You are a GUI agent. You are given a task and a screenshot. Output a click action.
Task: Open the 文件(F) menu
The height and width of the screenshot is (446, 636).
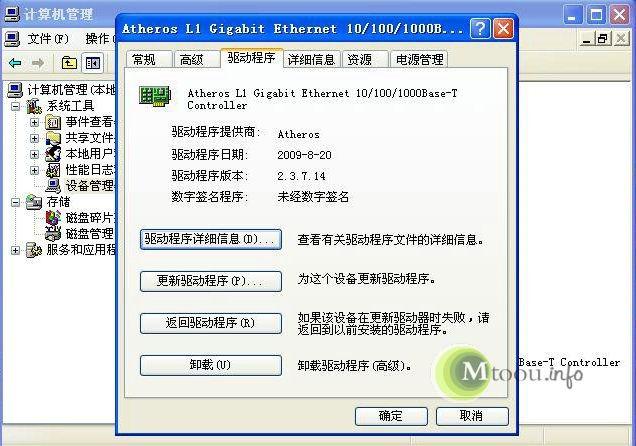(48, 39)
